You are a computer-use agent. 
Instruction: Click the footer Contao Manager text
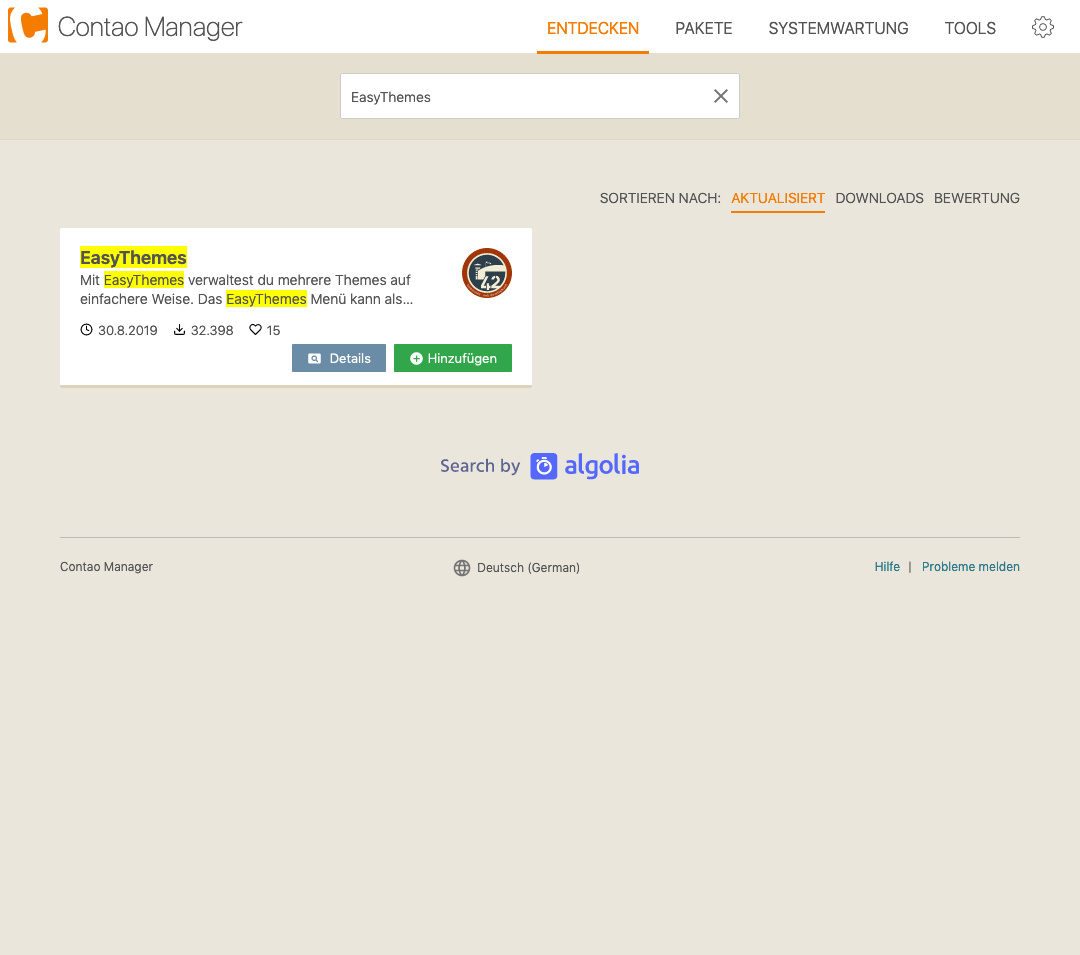pos(106,567)
